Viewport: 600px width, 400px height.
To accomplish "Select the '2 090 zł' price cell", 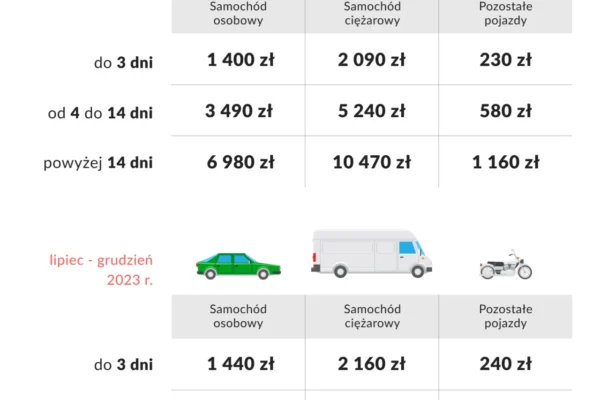I will 372,60.
